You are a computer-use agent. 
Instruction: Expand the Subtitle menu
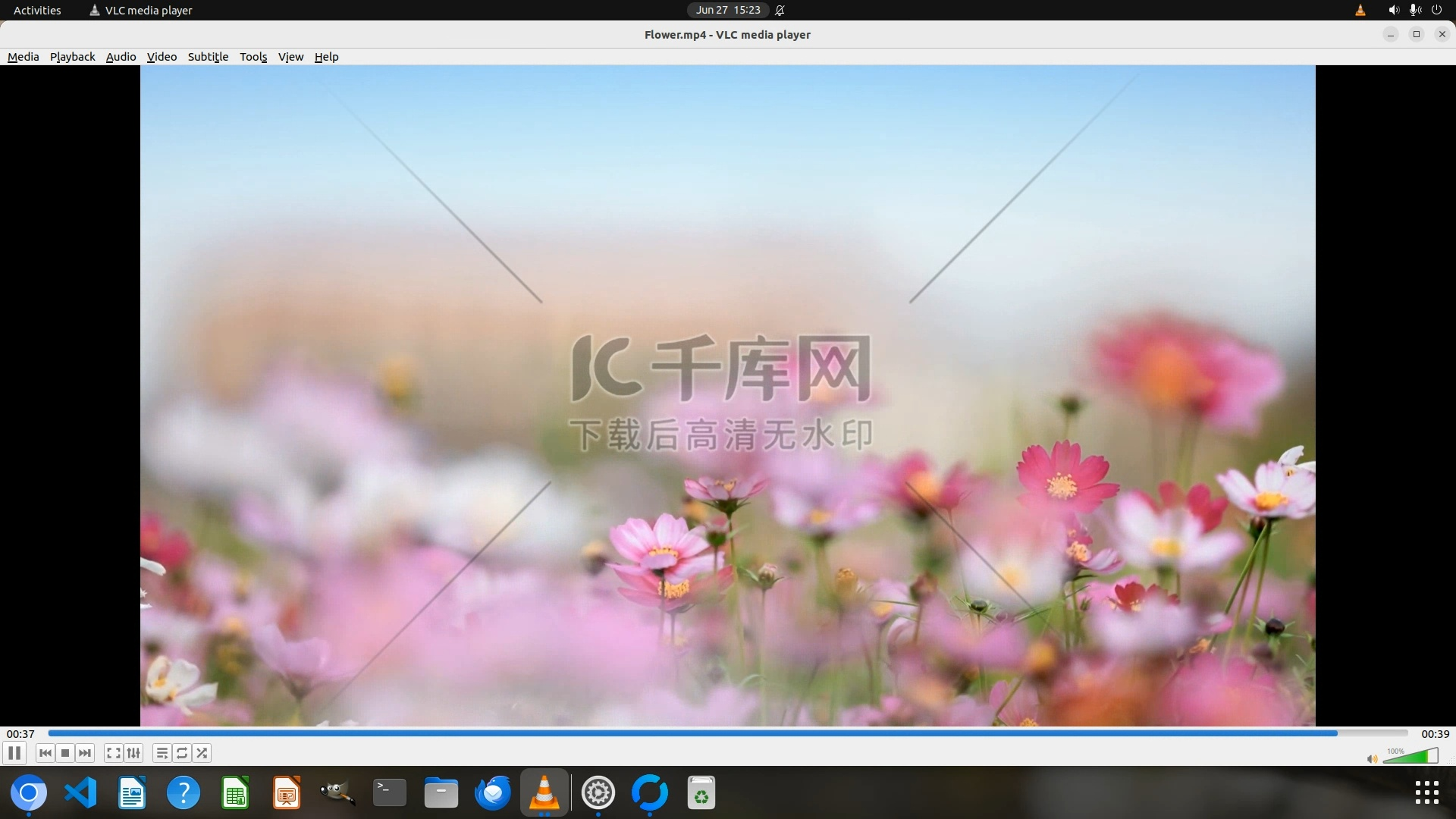pyautogui.click(x=208, y=57)
